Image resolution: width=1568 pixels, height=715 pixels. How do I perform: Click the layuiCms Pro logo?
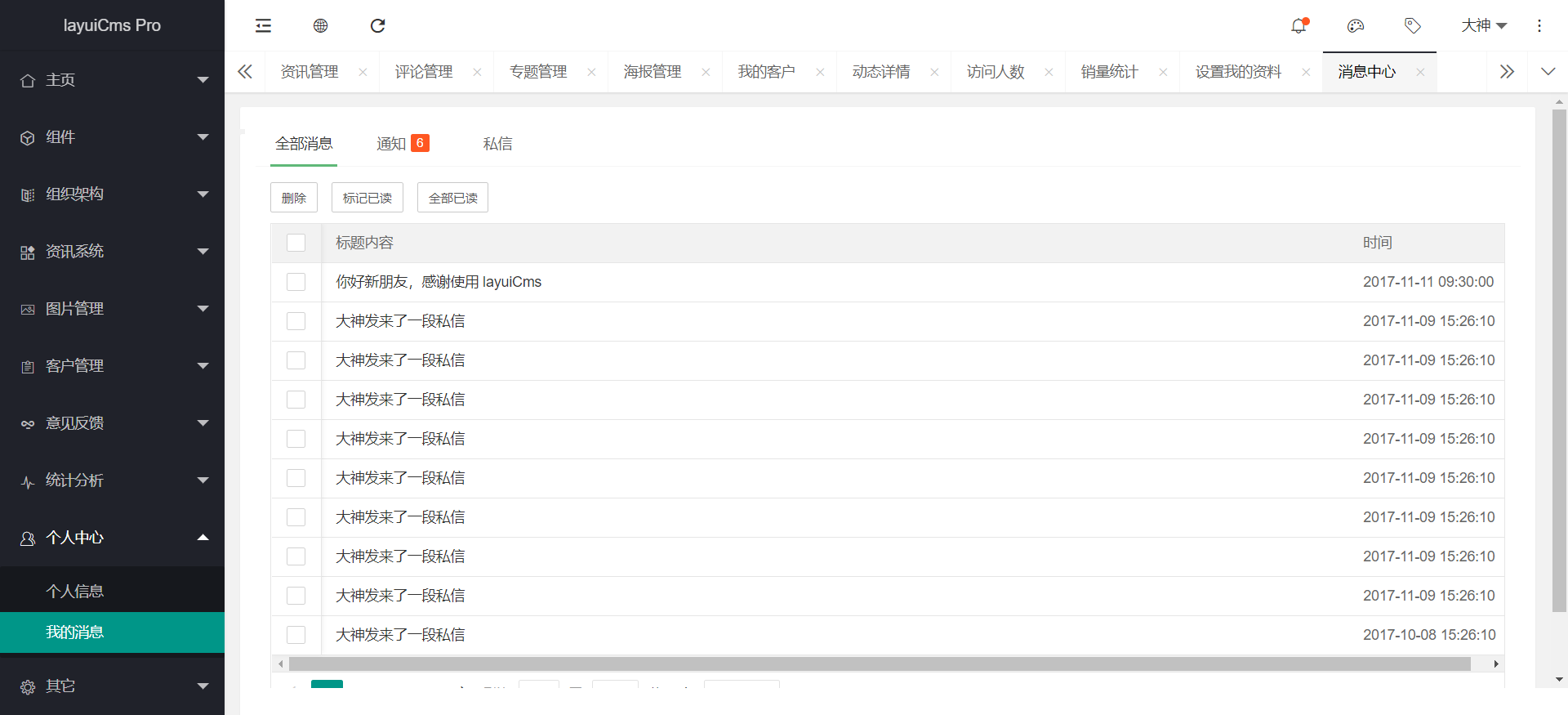point(112,25)
